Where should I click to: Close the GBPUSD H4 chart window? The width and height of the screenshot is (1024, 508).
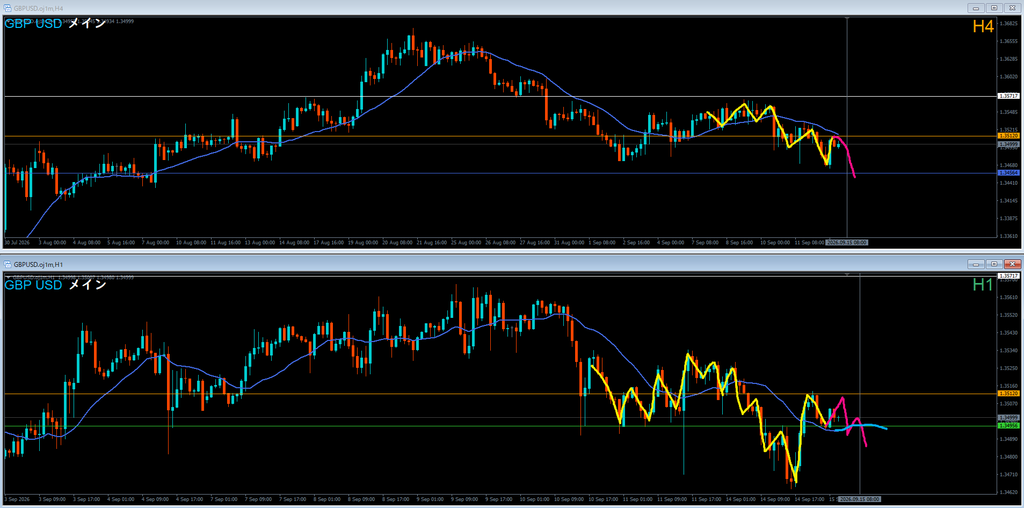click(x=1011, y=8)
